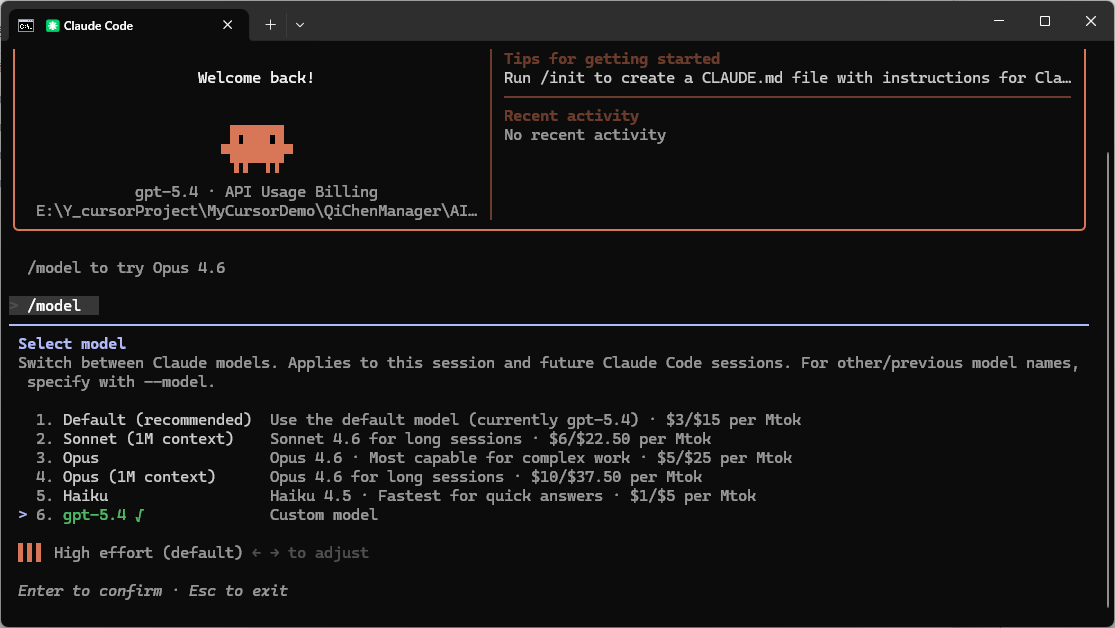Click 'Enter to confirm · Esc to exit' hint
Image resolution: width=1115 pixels, height=628 pixels.
pos(153,591)
